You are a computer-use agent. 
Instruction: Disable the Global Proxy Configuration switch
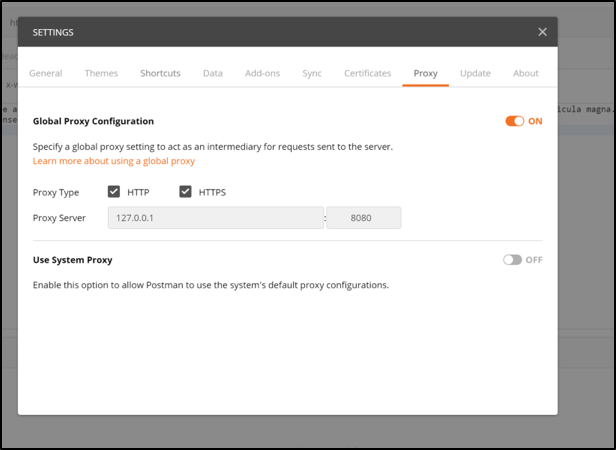click(x=514, y=121)
